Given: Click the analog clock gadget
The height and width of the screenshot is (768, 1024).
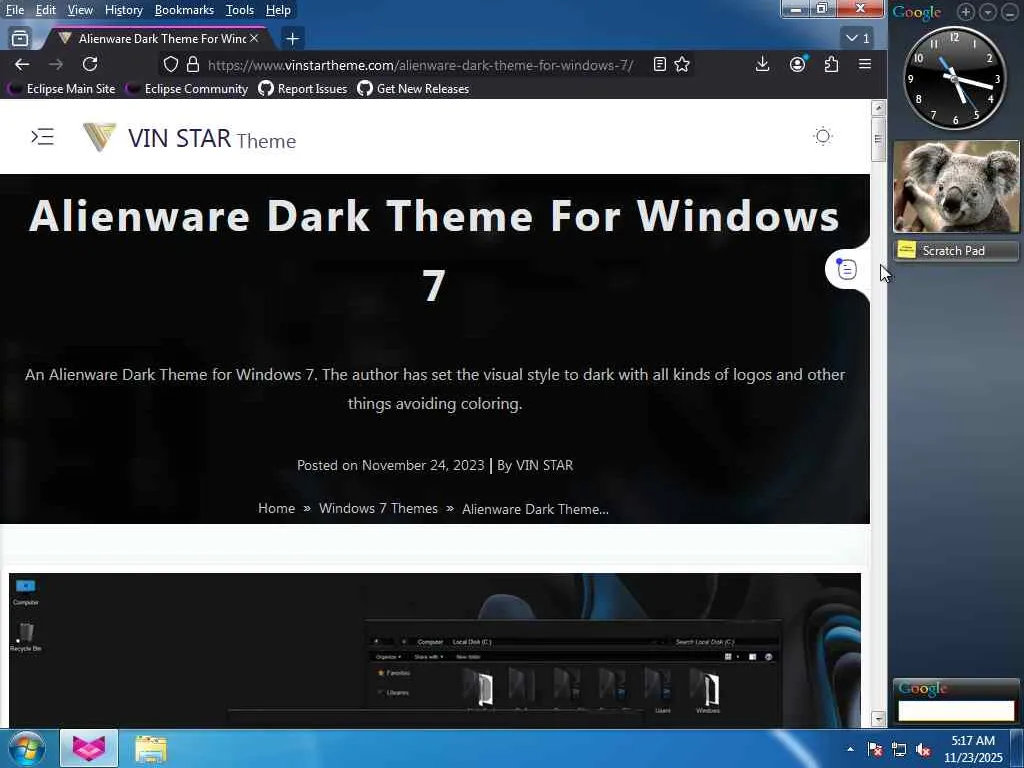Looking at the screenshot, I should 955,78.
